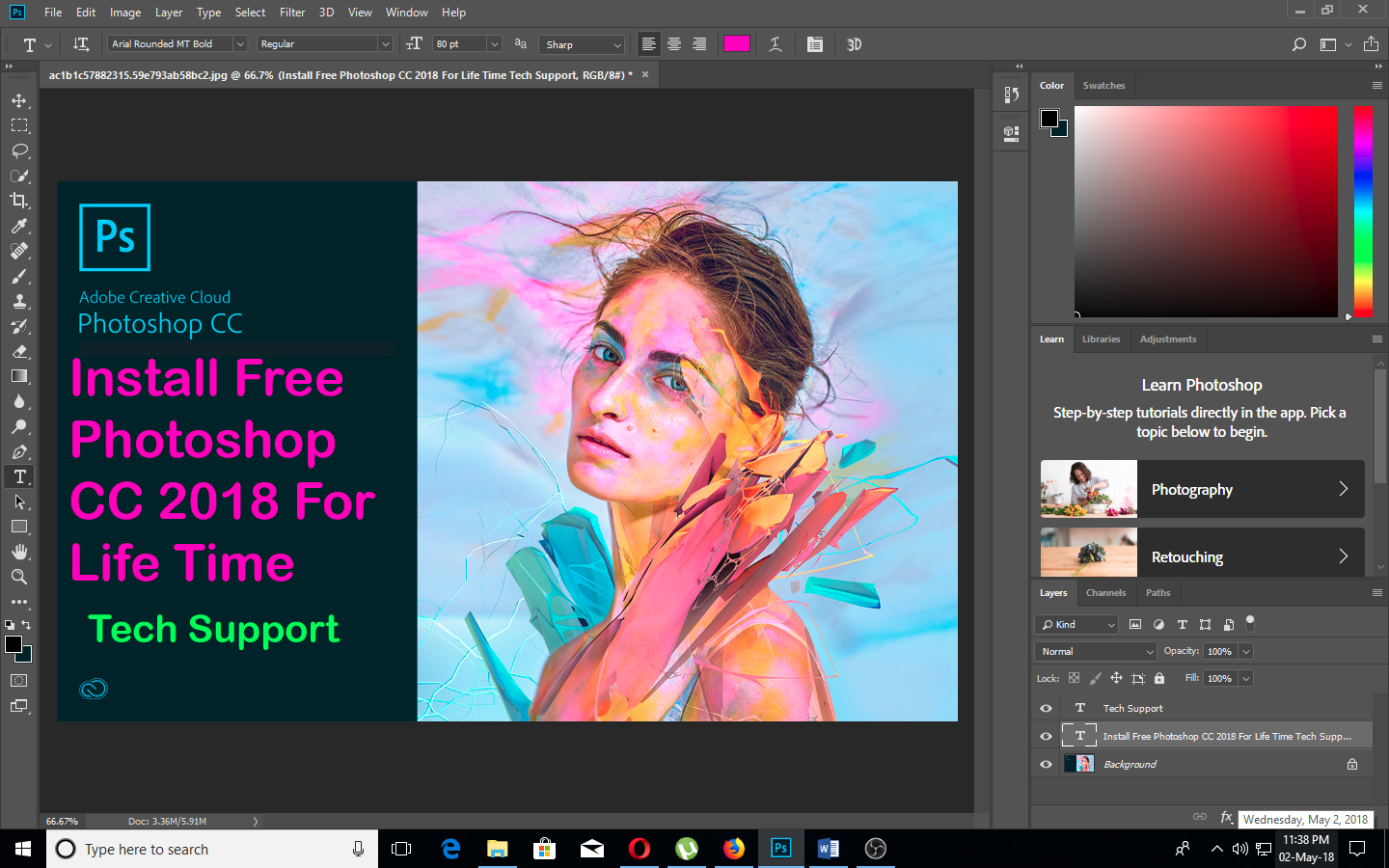Hide the Background layer
The width and height of the screenshot is (1389, 868).
tap(1046, 764)
